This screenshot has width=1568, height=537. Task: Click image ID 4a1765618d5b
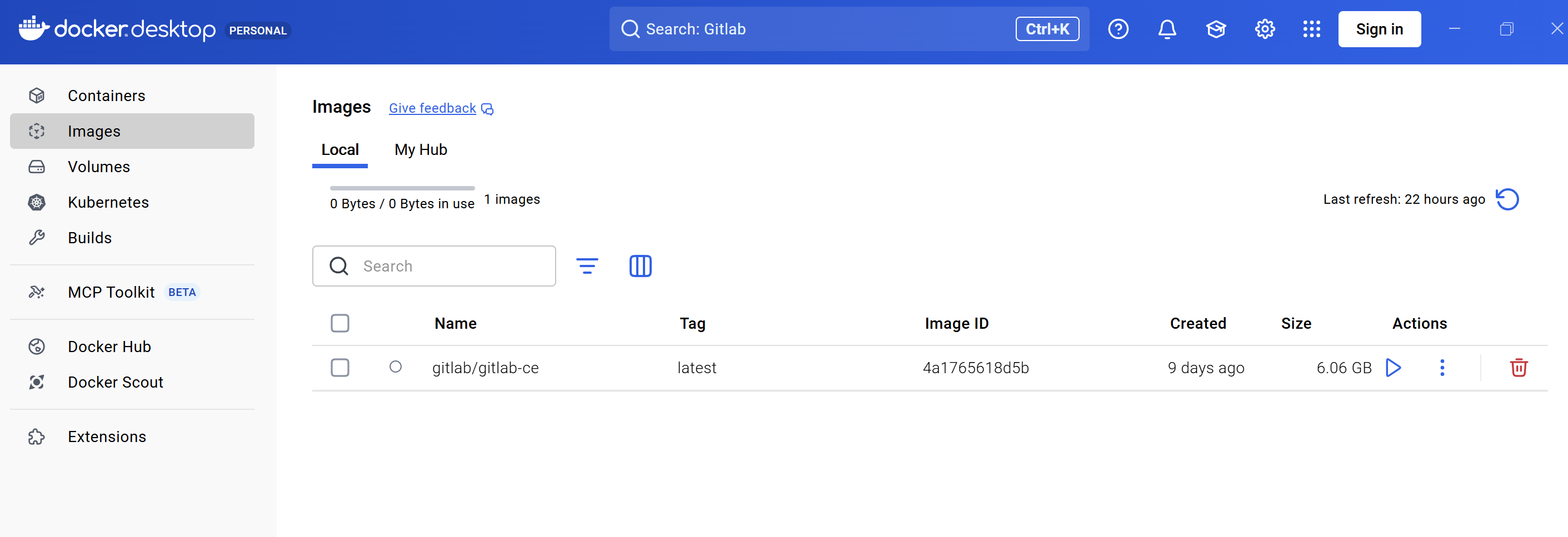[x=975, y=368]
